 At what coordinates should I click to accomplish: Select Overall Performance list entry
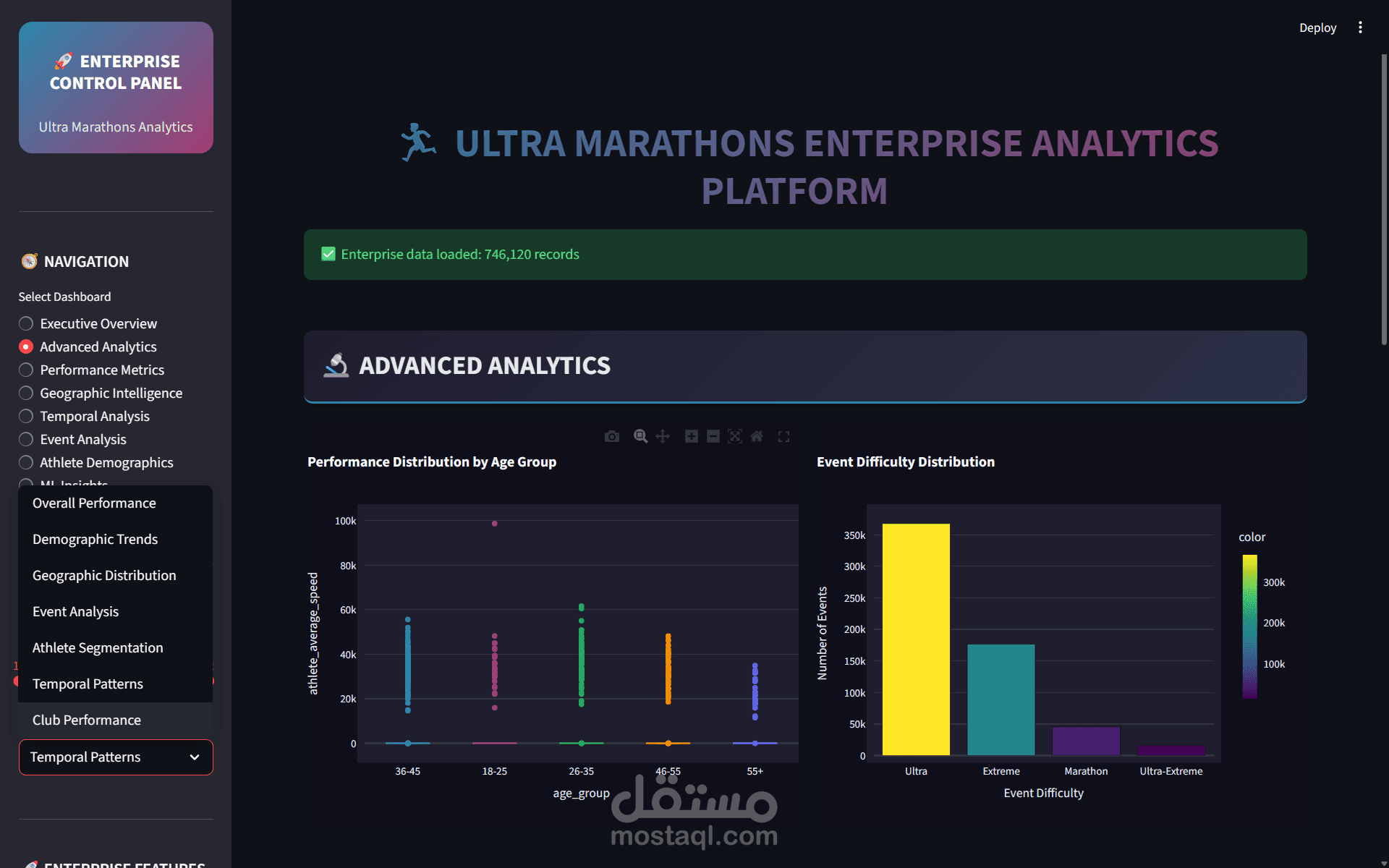[94, 503]
